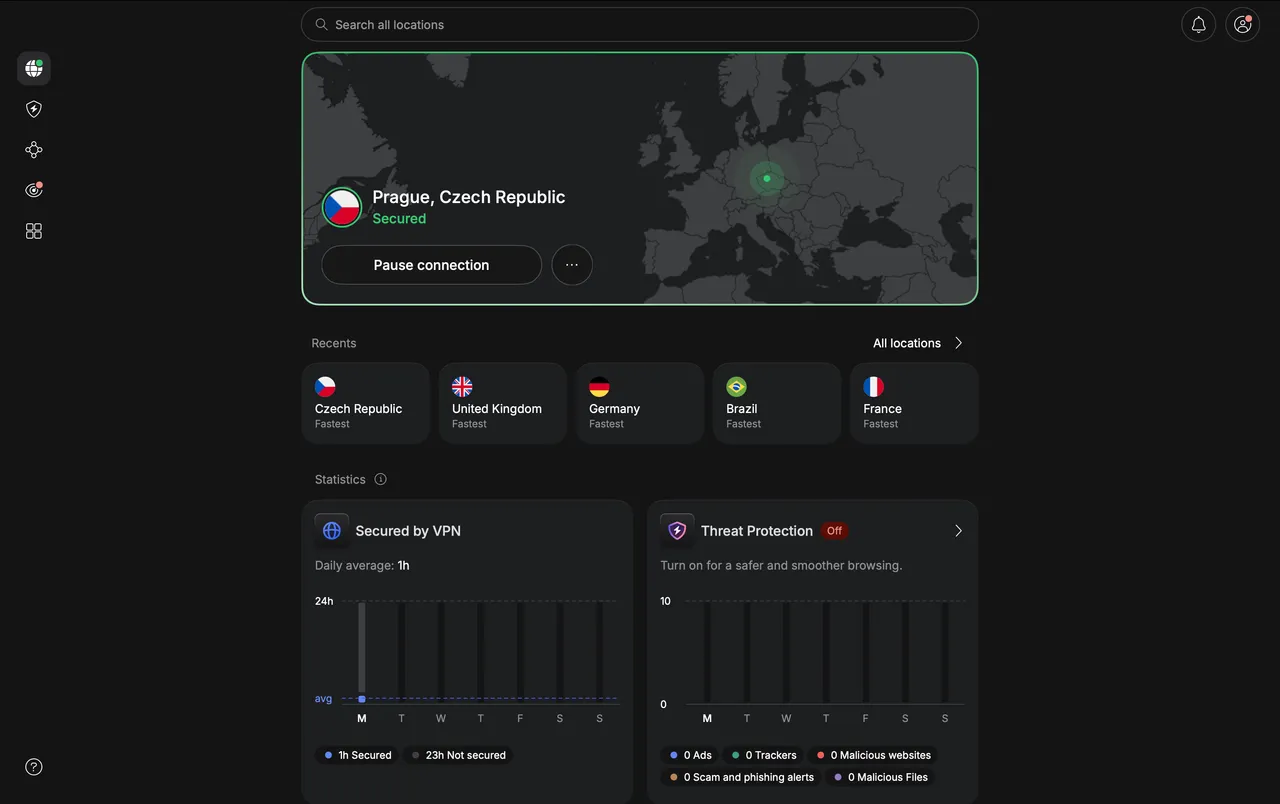This screenshot has width=1280, height=804.
Task: Open the VPN globe sidebar tab
Action: (34, 69)
